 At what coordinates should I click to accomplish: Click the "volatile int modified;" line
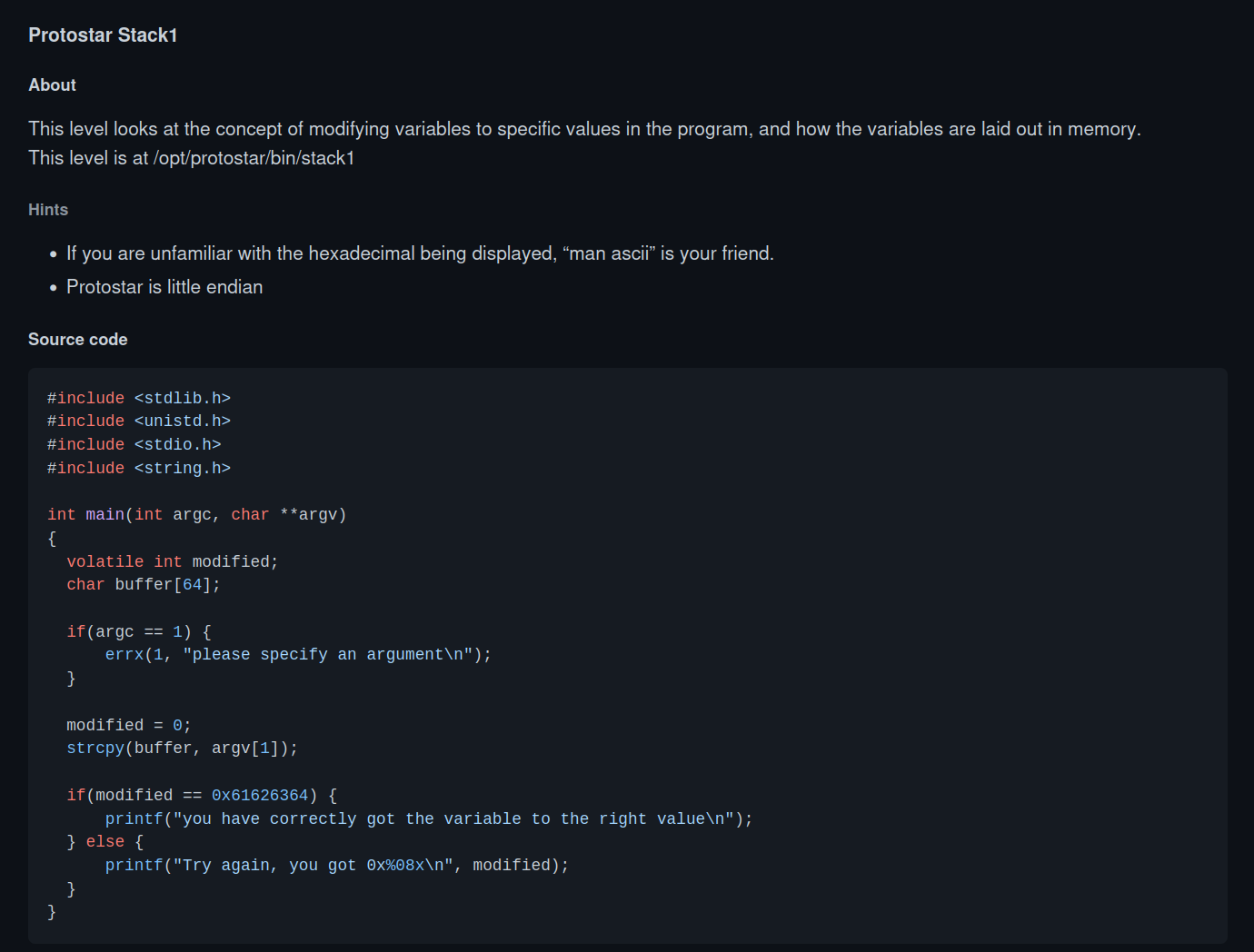coord(173,561)
